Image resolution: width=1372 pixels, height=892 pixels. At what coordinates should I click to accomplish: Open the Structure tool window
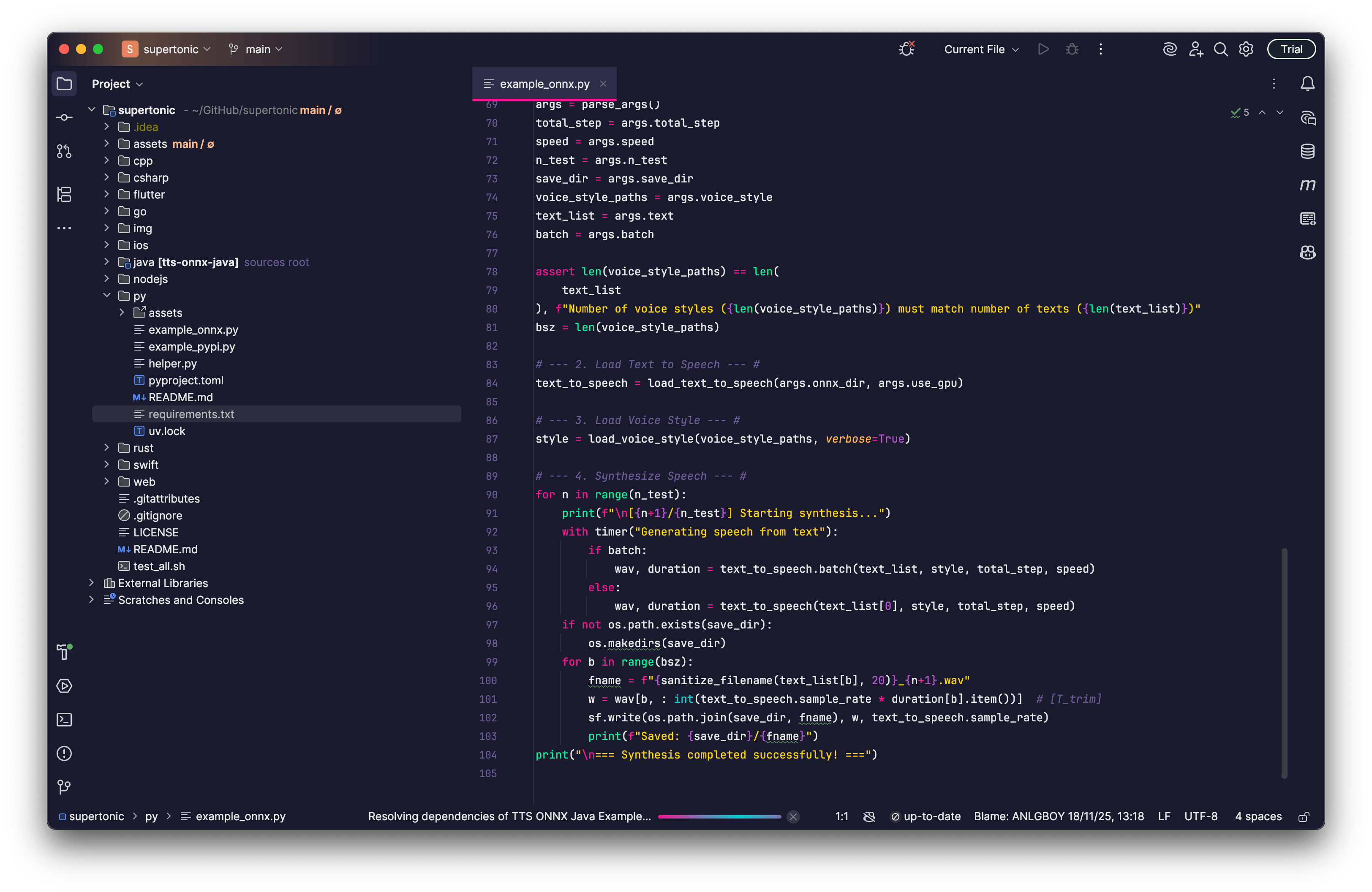point(64,194)
